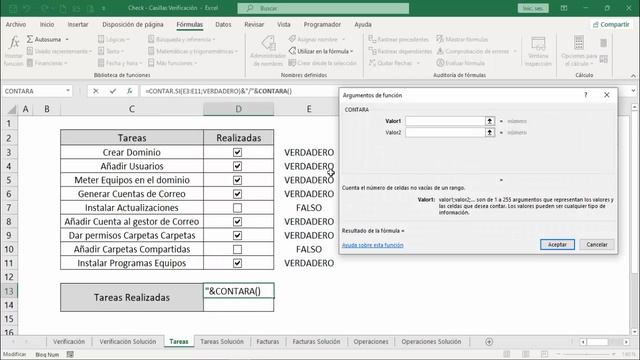Select column D header
The width and height of the screenshot is (640, 360).
(x=238, y=109)
